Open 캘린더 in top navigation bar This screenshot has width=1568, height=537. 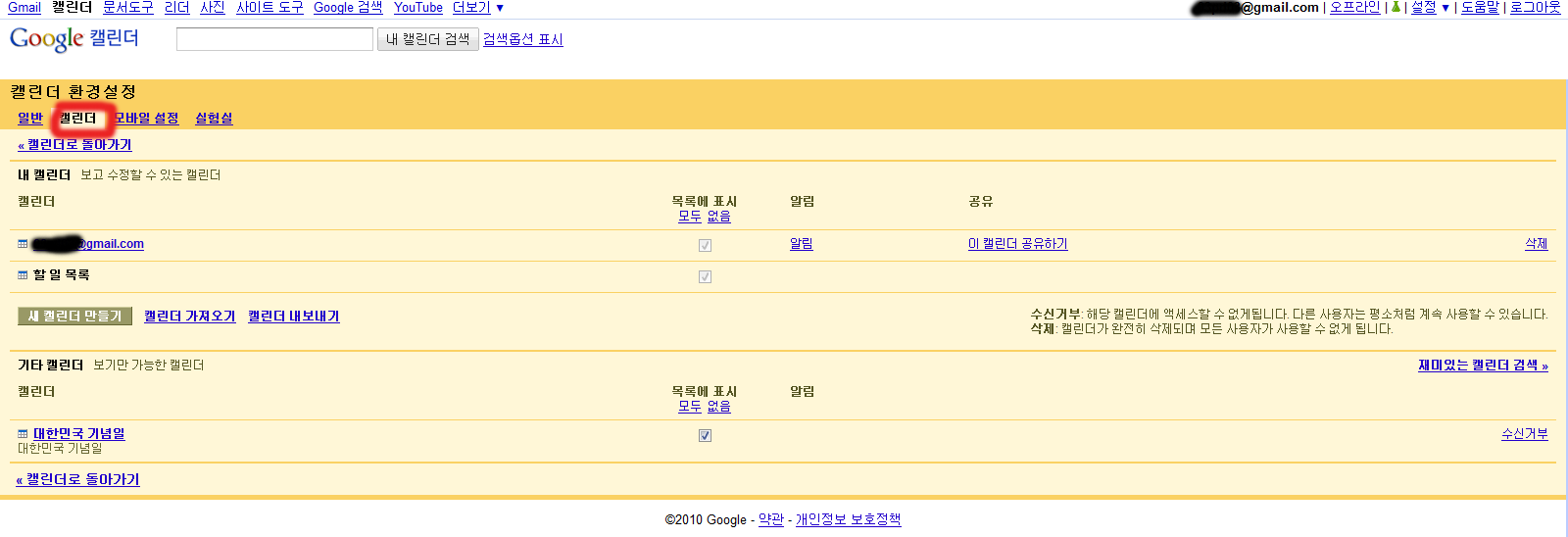coord(72,7)
